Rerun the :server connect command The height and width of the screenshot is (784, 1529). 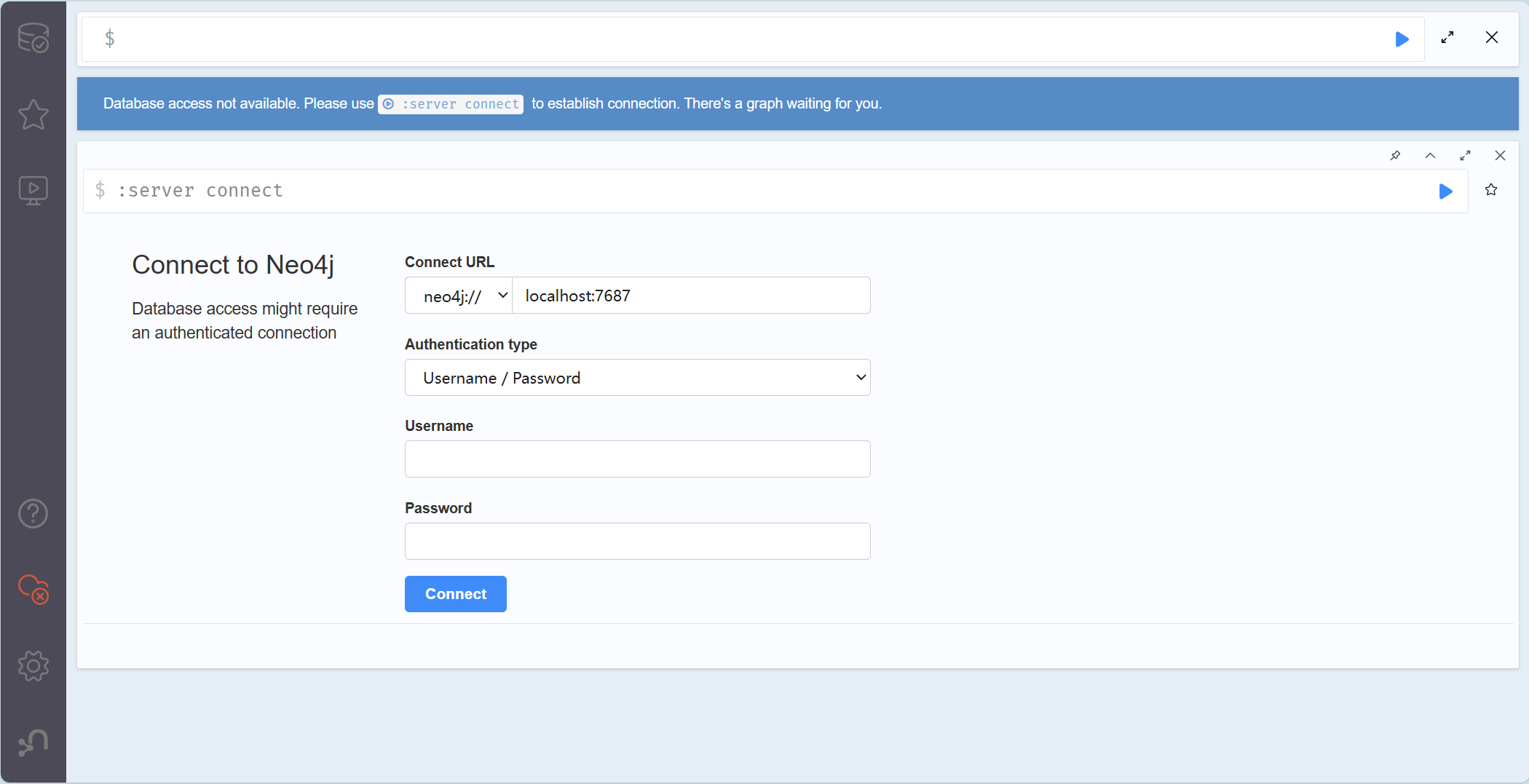(x=1446, y=191)
